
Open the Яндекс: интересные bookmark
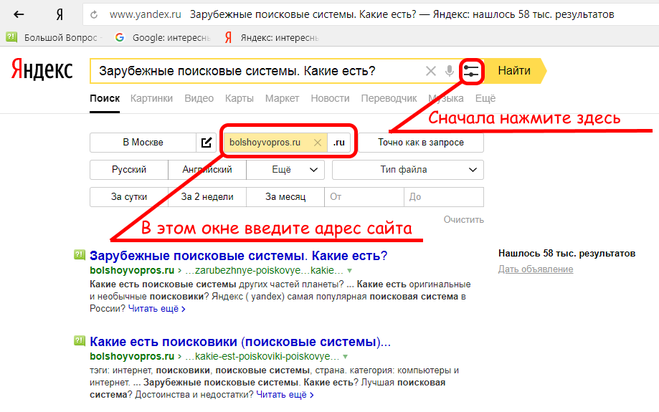272,38
